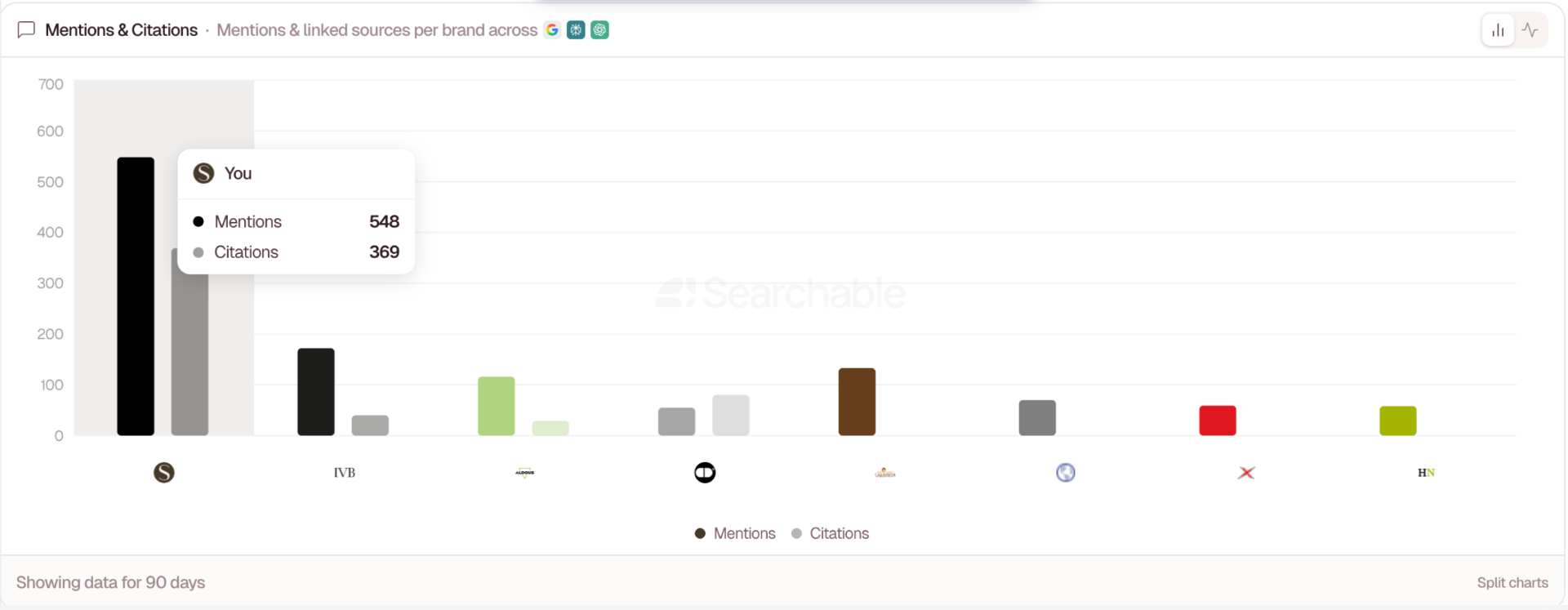Image resolution: width=1568 pixels, height=610 pixels.
Task: Click the 400 y-axis label
Action: click(x=50, y=233)
